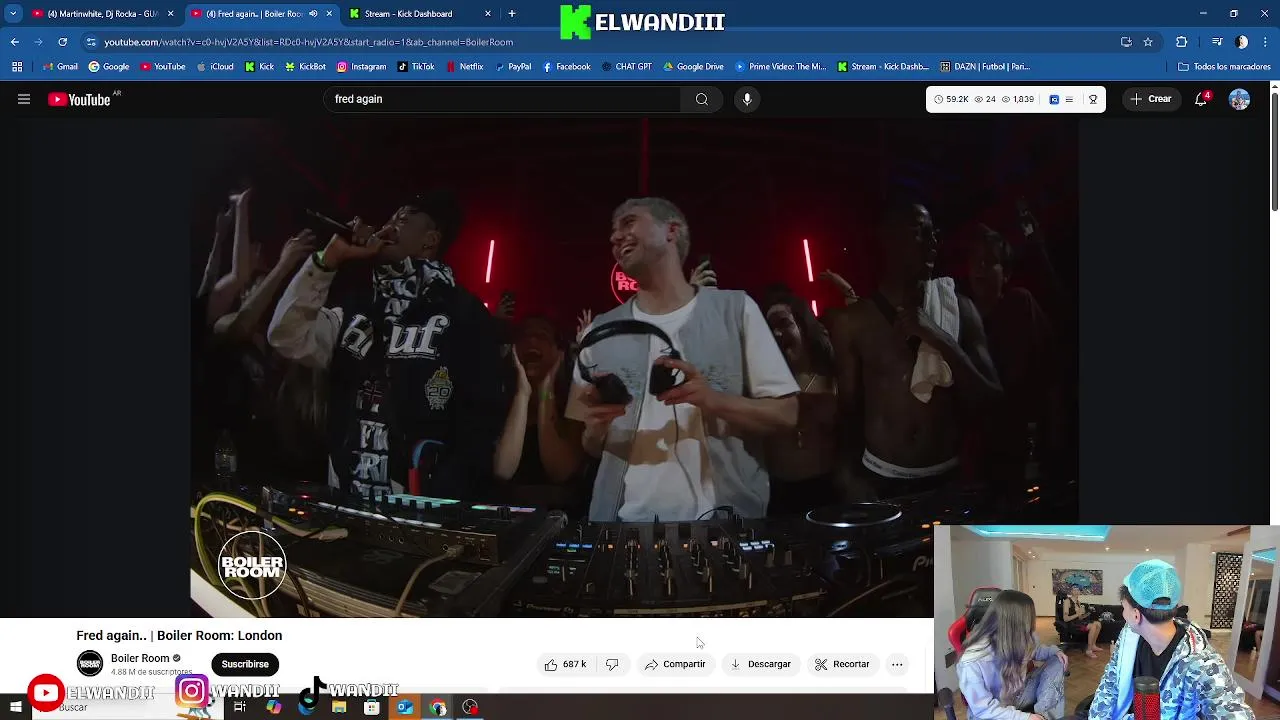Open the PayPal bookmark
This screenshot has height=720, width=1280.
(512, 67)
